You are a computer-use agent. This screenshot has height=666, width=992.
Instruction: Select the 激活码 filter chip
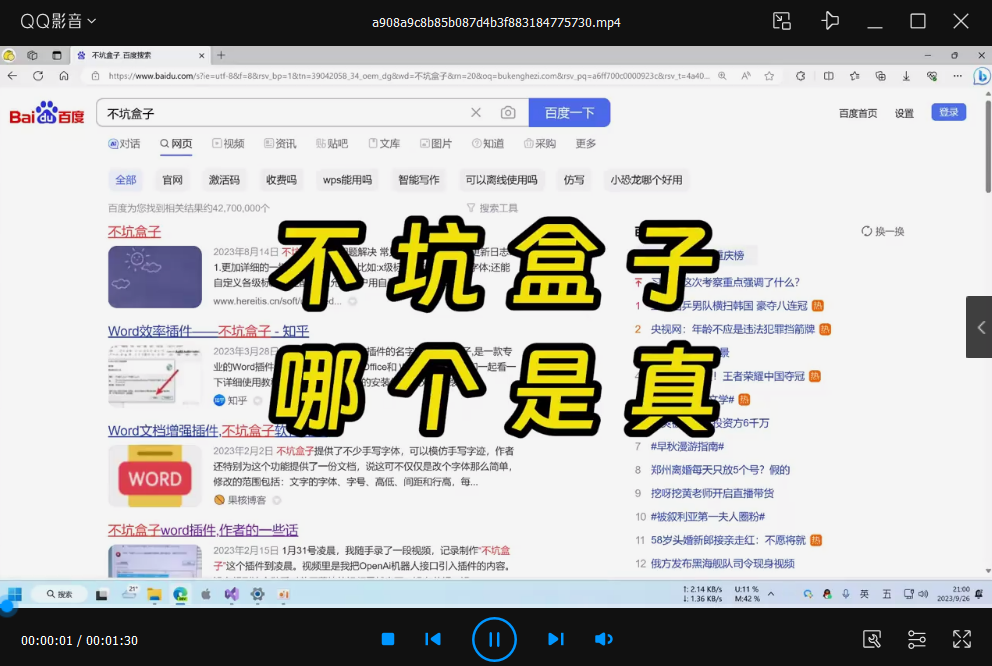click(224, 180)
